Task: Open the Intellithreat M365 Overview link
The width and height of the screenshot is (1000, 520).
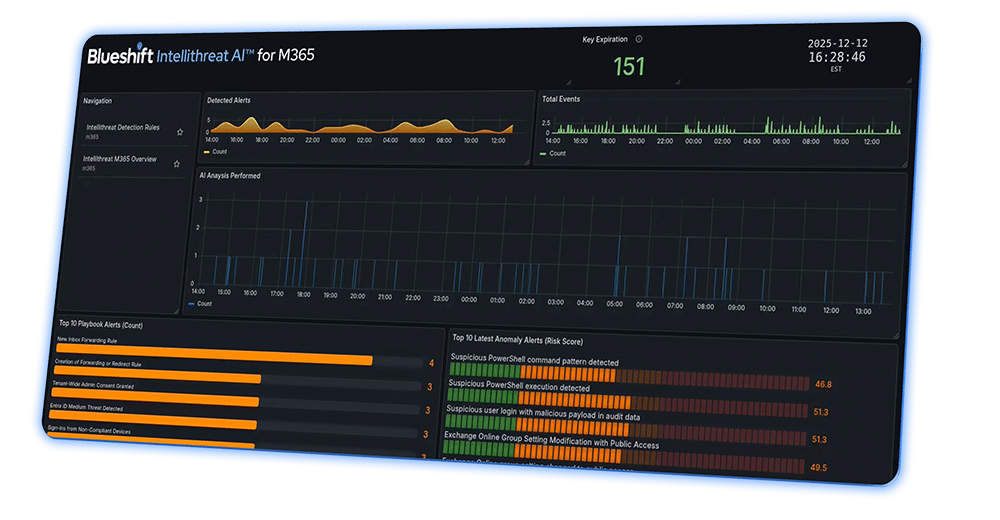Action: 119,159
